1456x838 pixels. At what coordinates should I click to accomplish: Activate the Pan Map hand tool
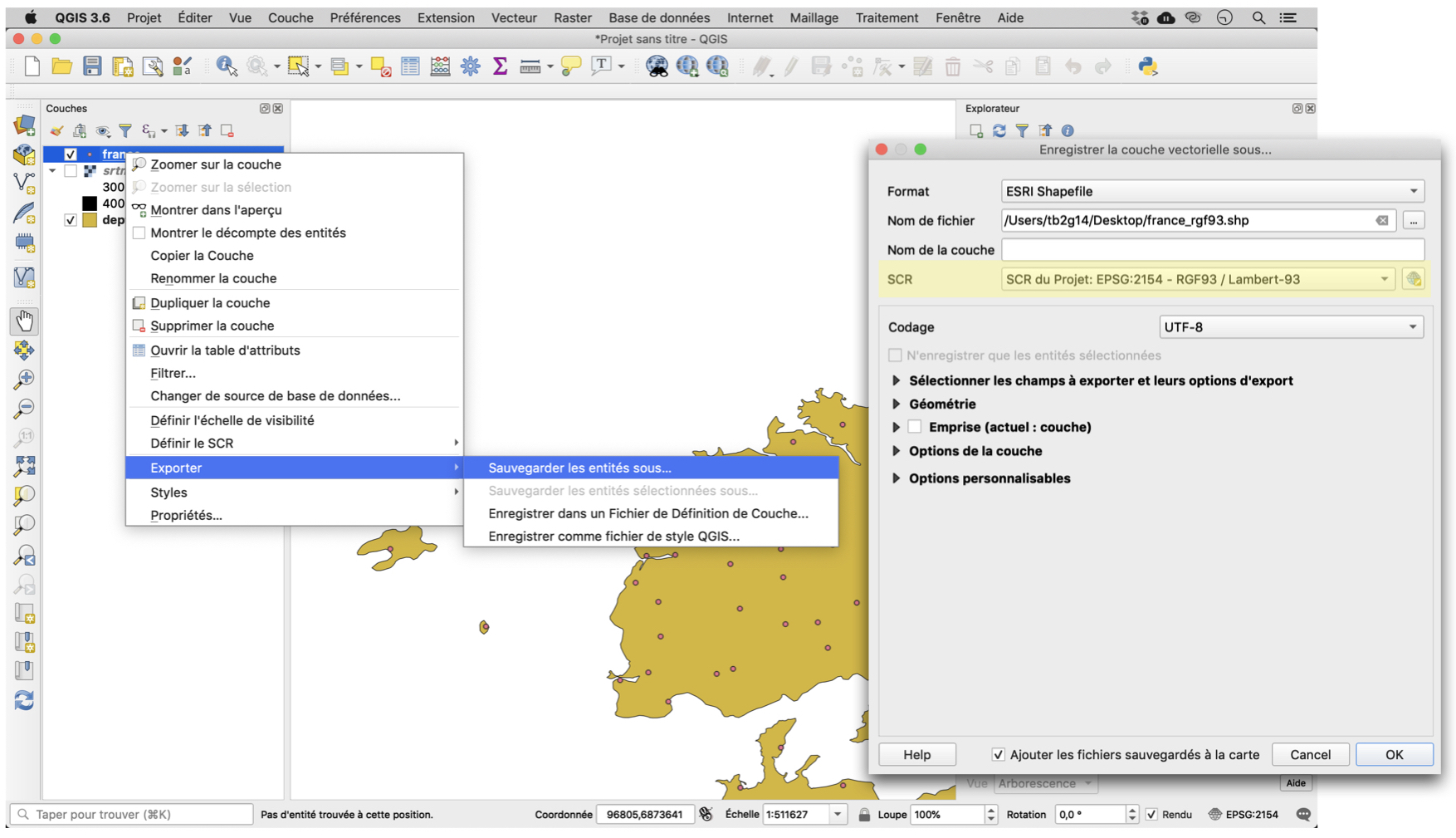[x=24, y=321]
